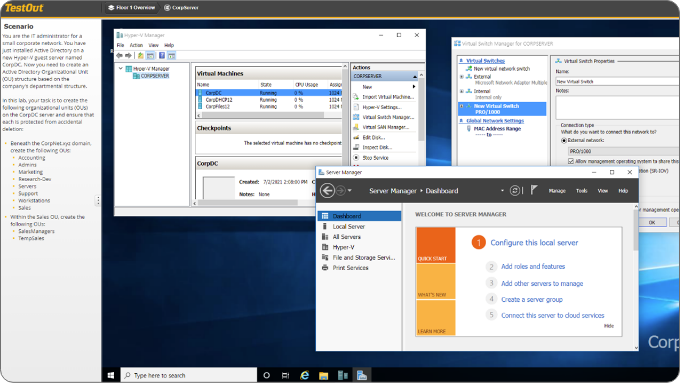Viewport: 680px width, 383px height.
Task: Click Create a server group link
Action: pos(532,299)
